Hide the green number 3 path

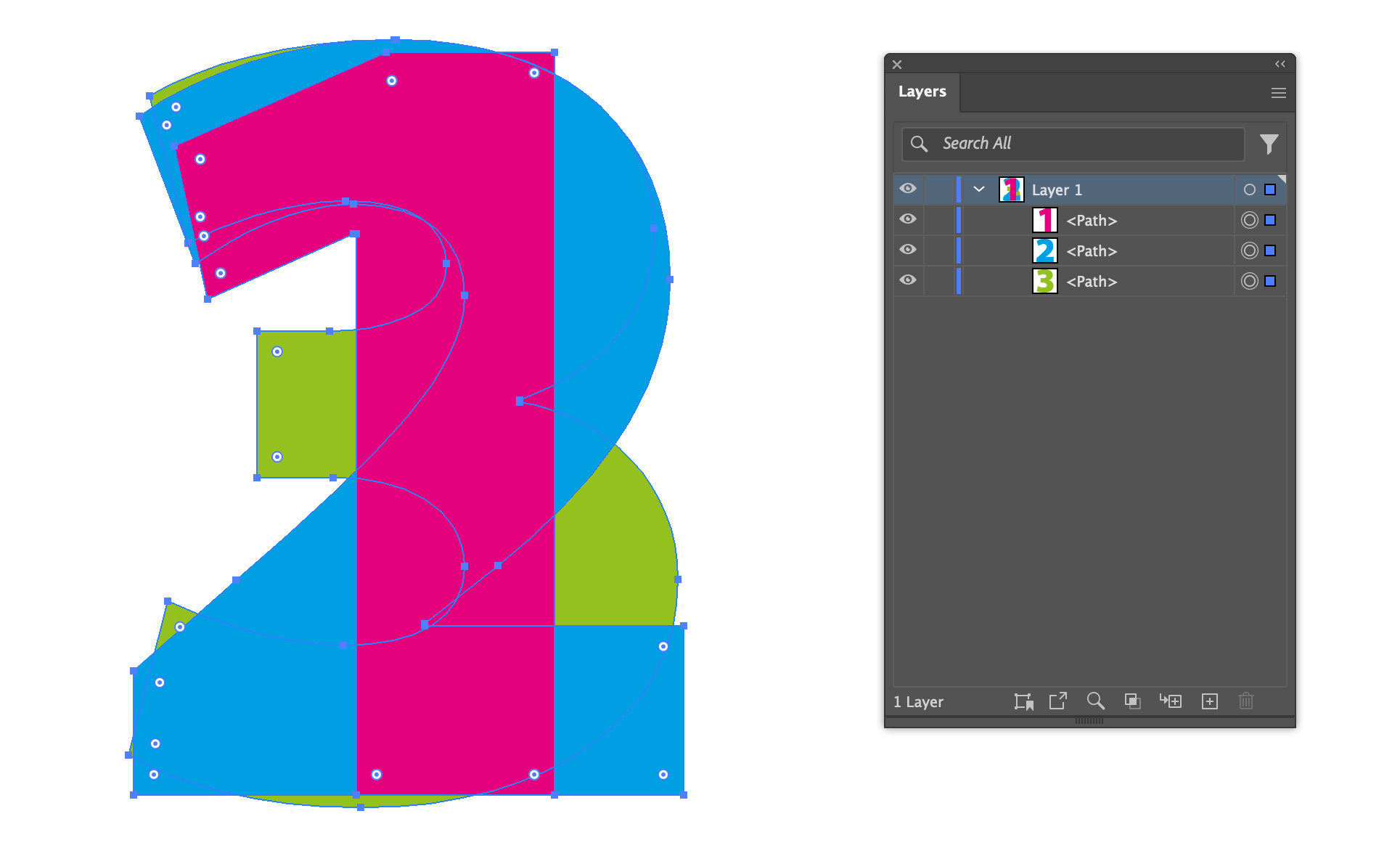click(908, 280)
